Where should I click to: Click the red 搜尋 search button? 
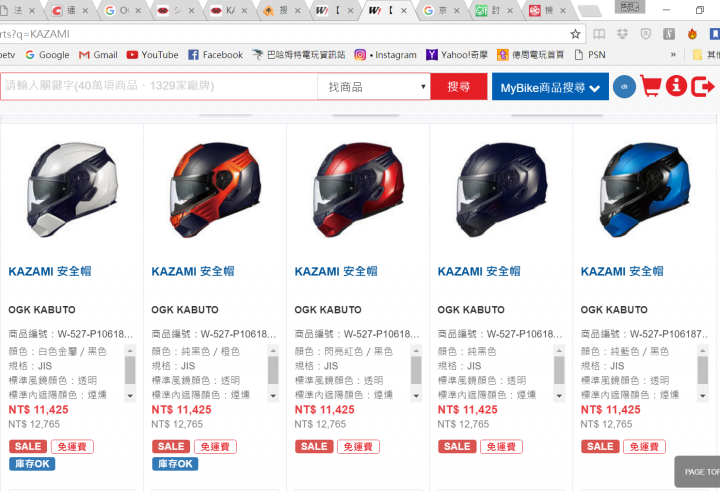point(459,86)
